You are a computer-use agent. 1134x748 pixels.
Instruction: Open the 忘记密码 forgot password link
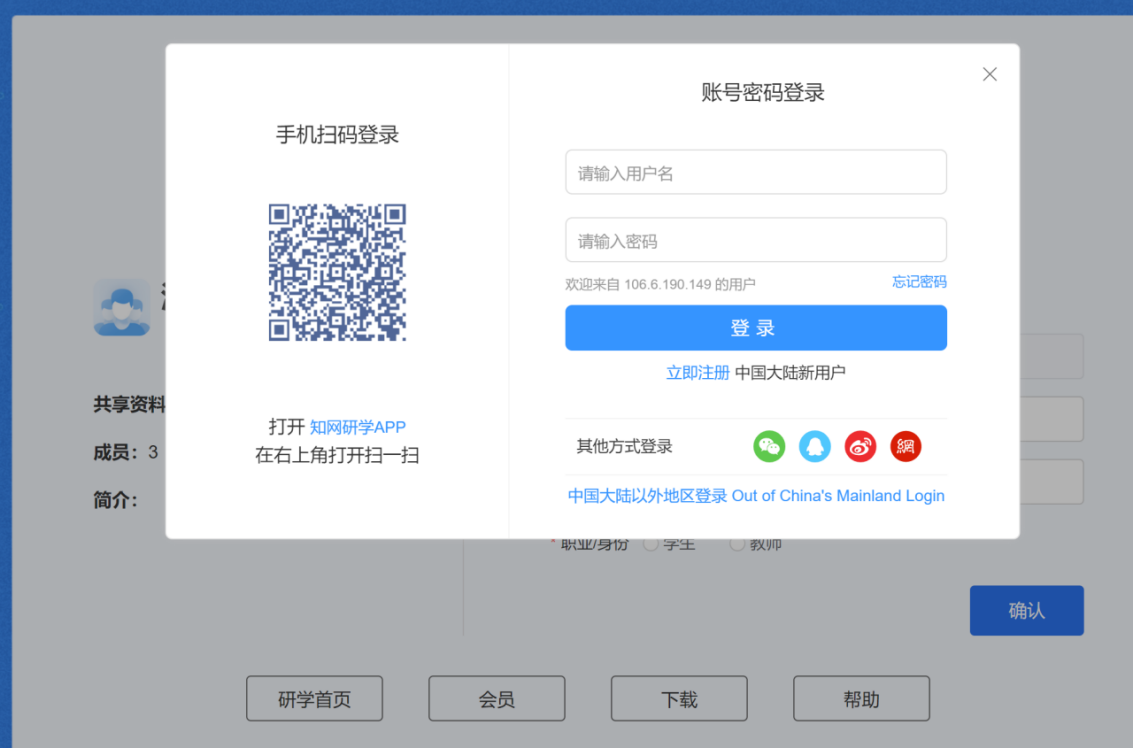[918, 281]
